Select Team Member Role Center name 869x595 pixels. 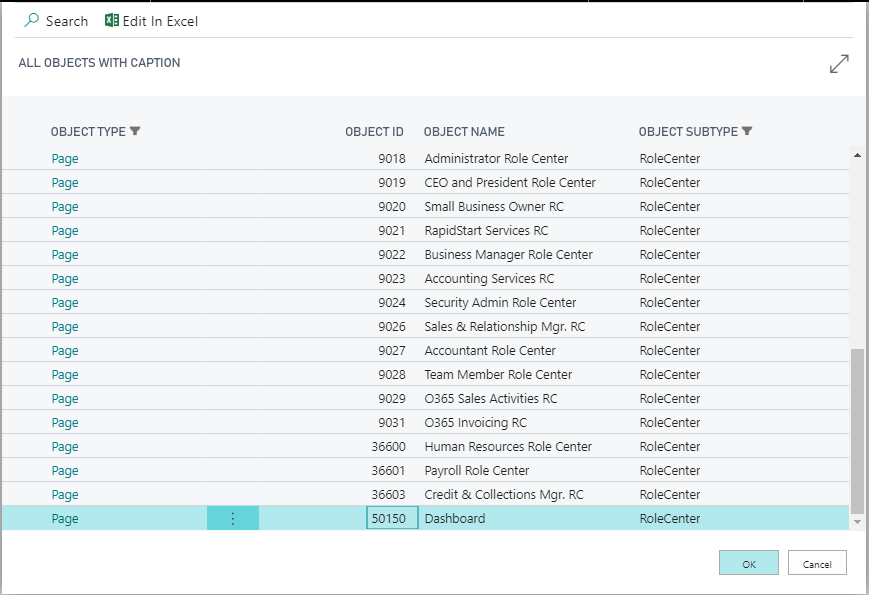pyautogui.click(x=498, y=375)
